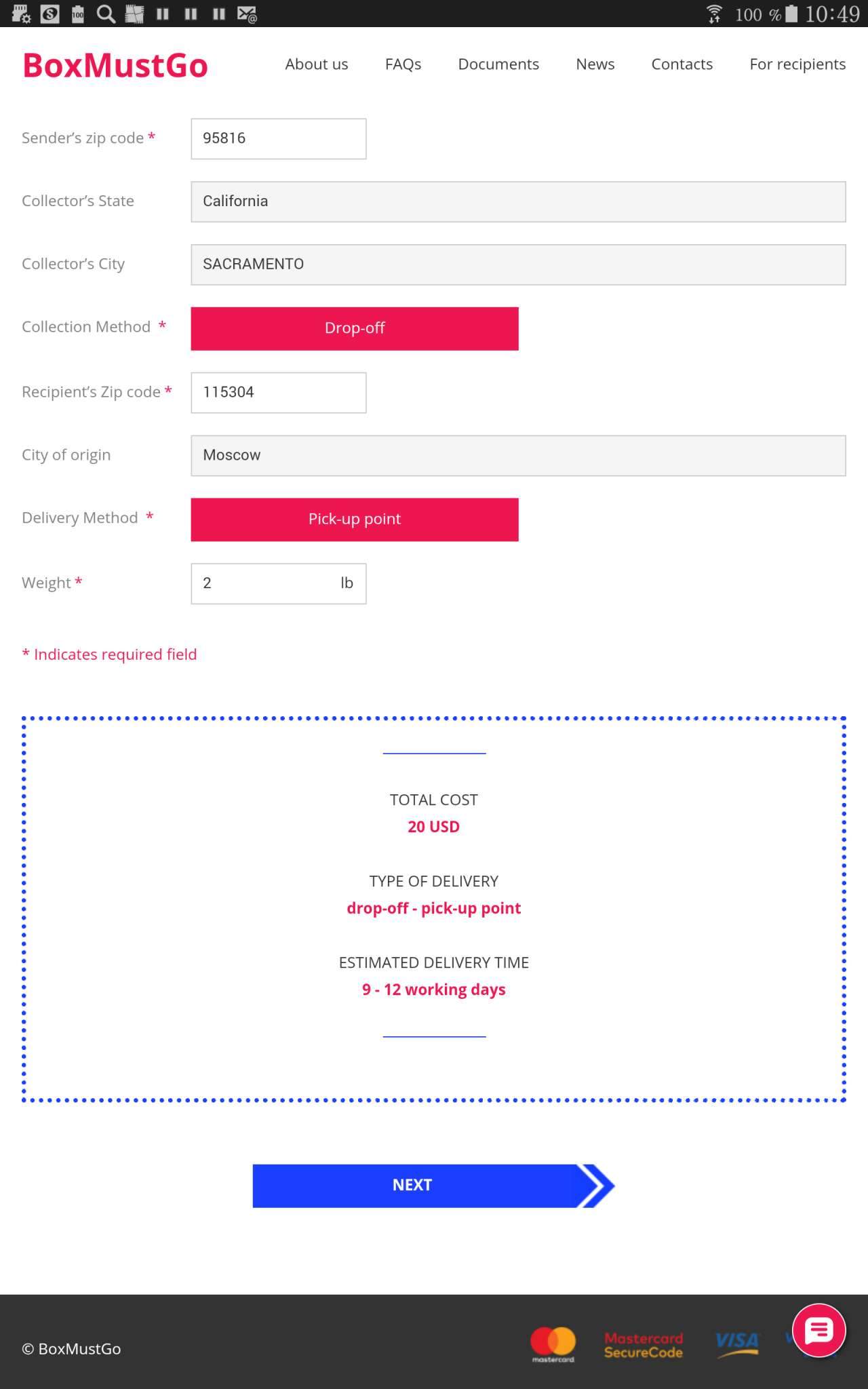Open the Collector's City field

tap(517, 265)
